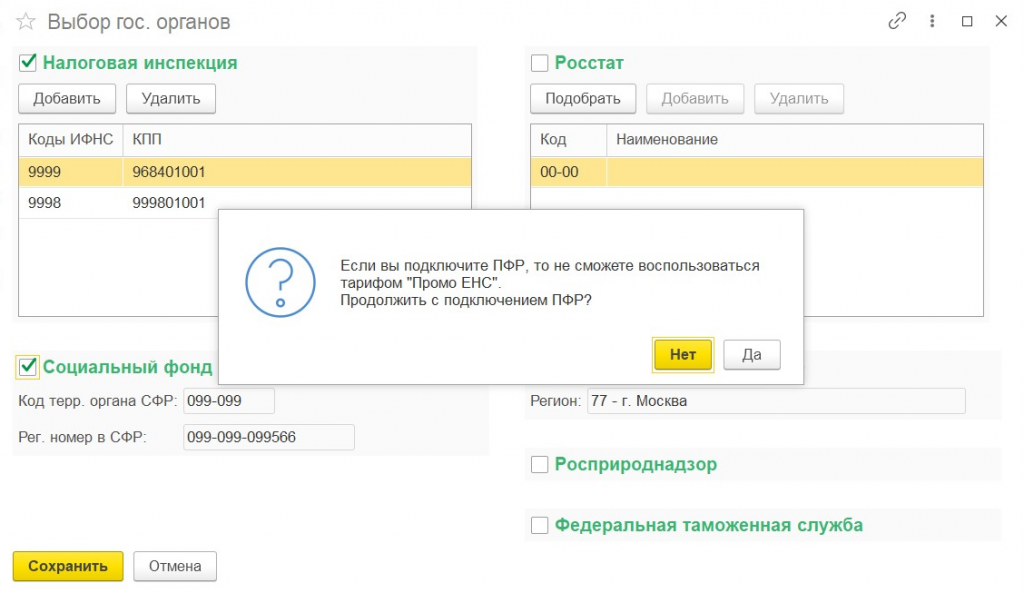The width and height of the screenshot is (1024, 593).
Task: Click the Подобрать button for Росстат
Action: (x=583, y=99)
